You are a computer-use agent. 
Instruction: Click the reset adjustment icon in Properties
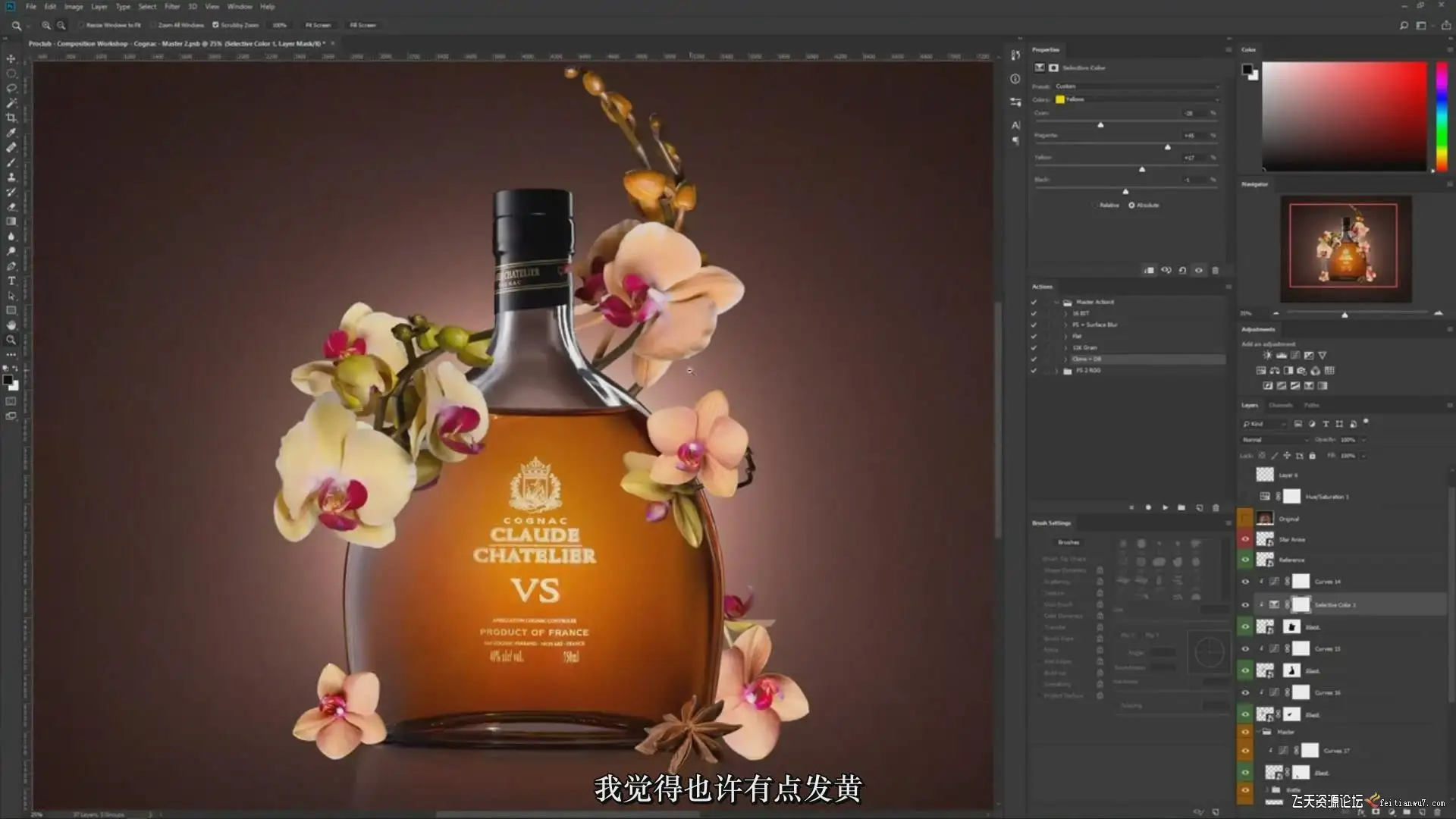click(x=1182, y=271)
